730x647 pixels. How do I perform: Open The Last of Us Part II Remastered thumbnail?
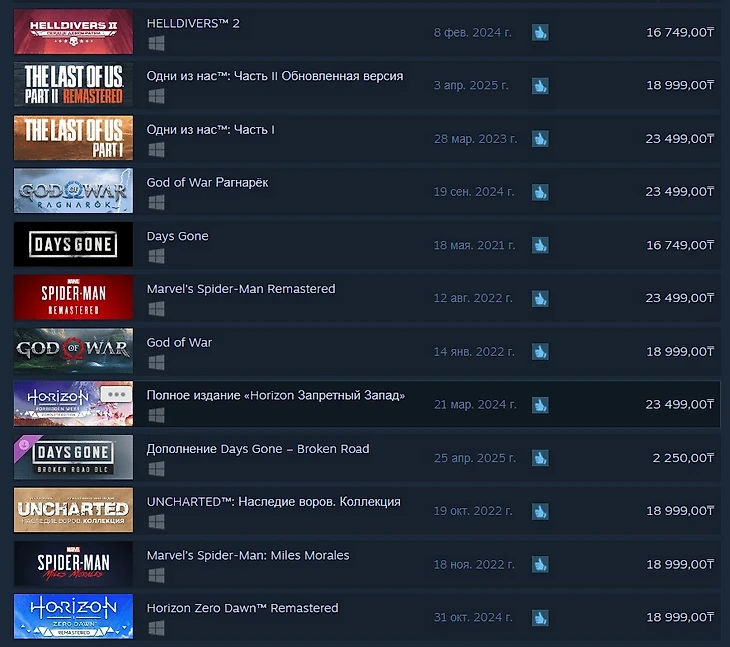pos(73,84)
